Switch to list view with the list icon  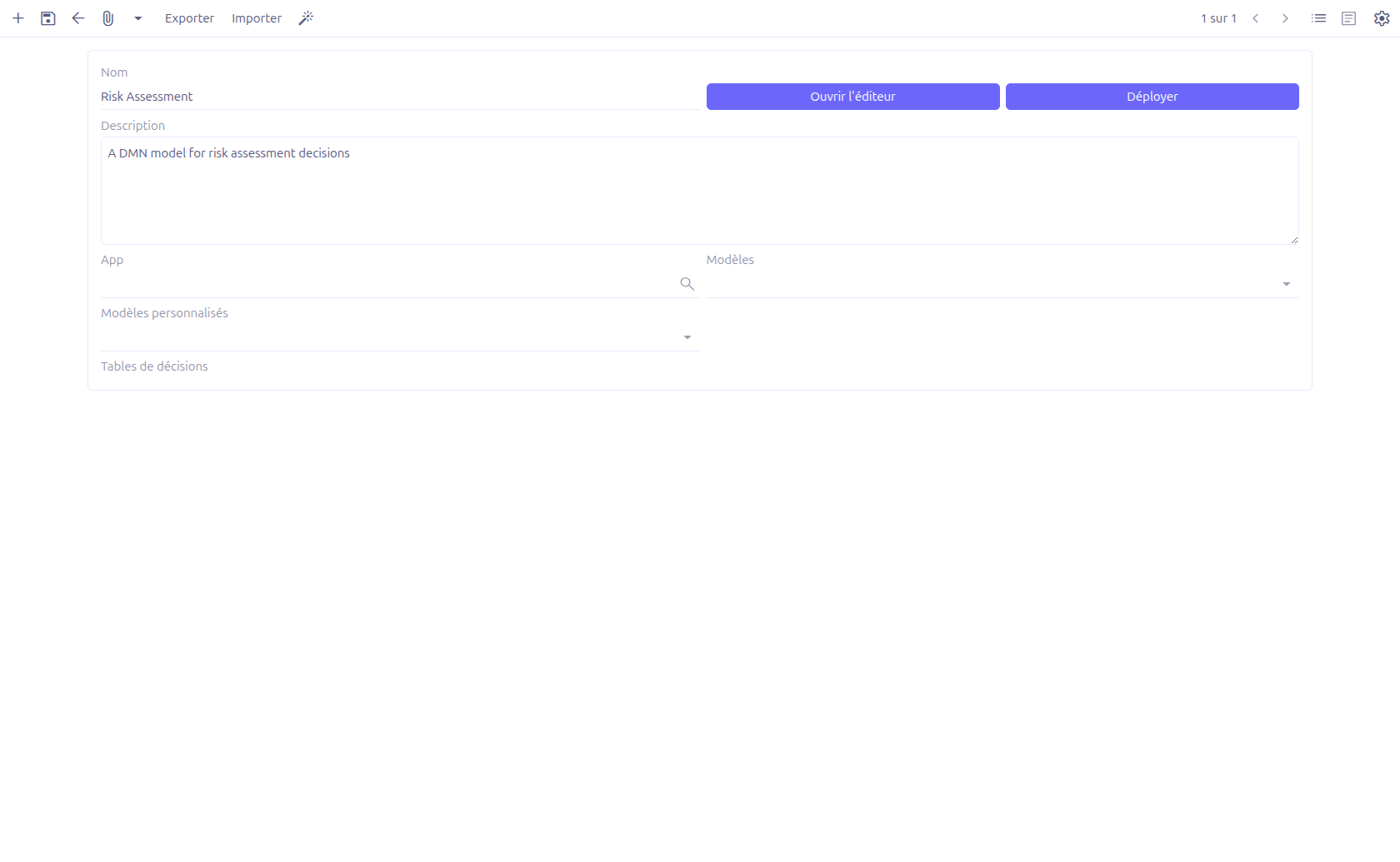point(1318,17)
